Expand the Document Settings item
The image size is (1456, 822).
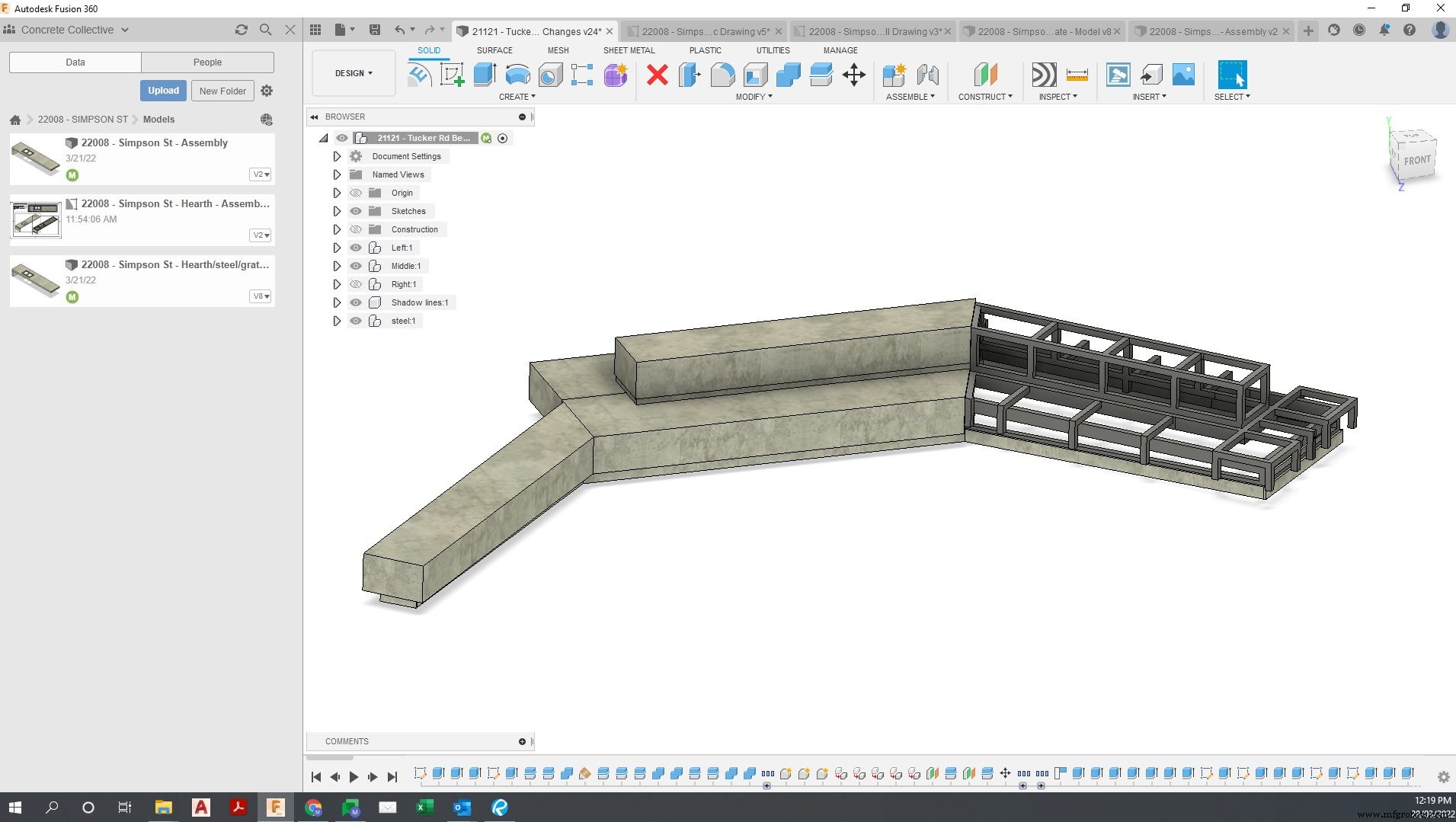[x=338, y=155]
